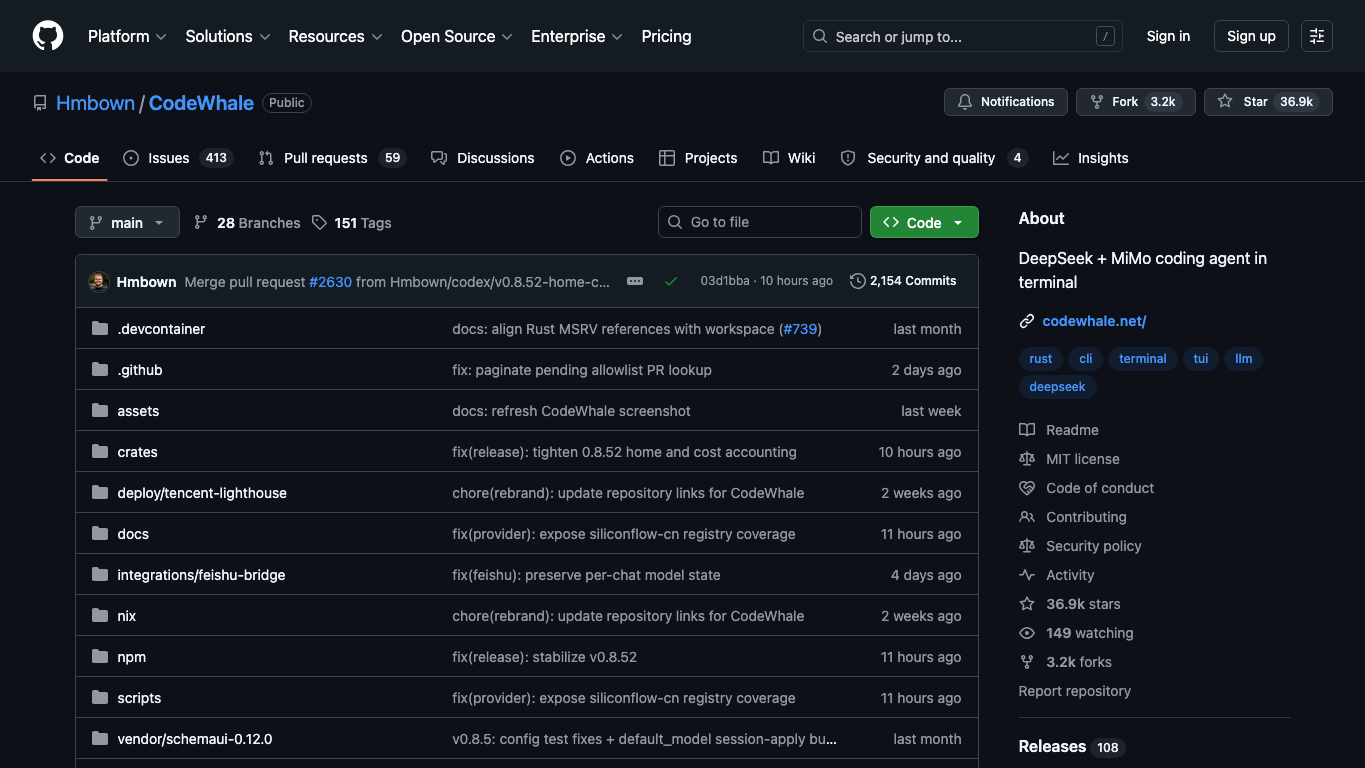Viewport: 1365px width, 768px height.
Task: Open the deploy/tencent-lighthouse folder
Action: [x=202, y=493]
